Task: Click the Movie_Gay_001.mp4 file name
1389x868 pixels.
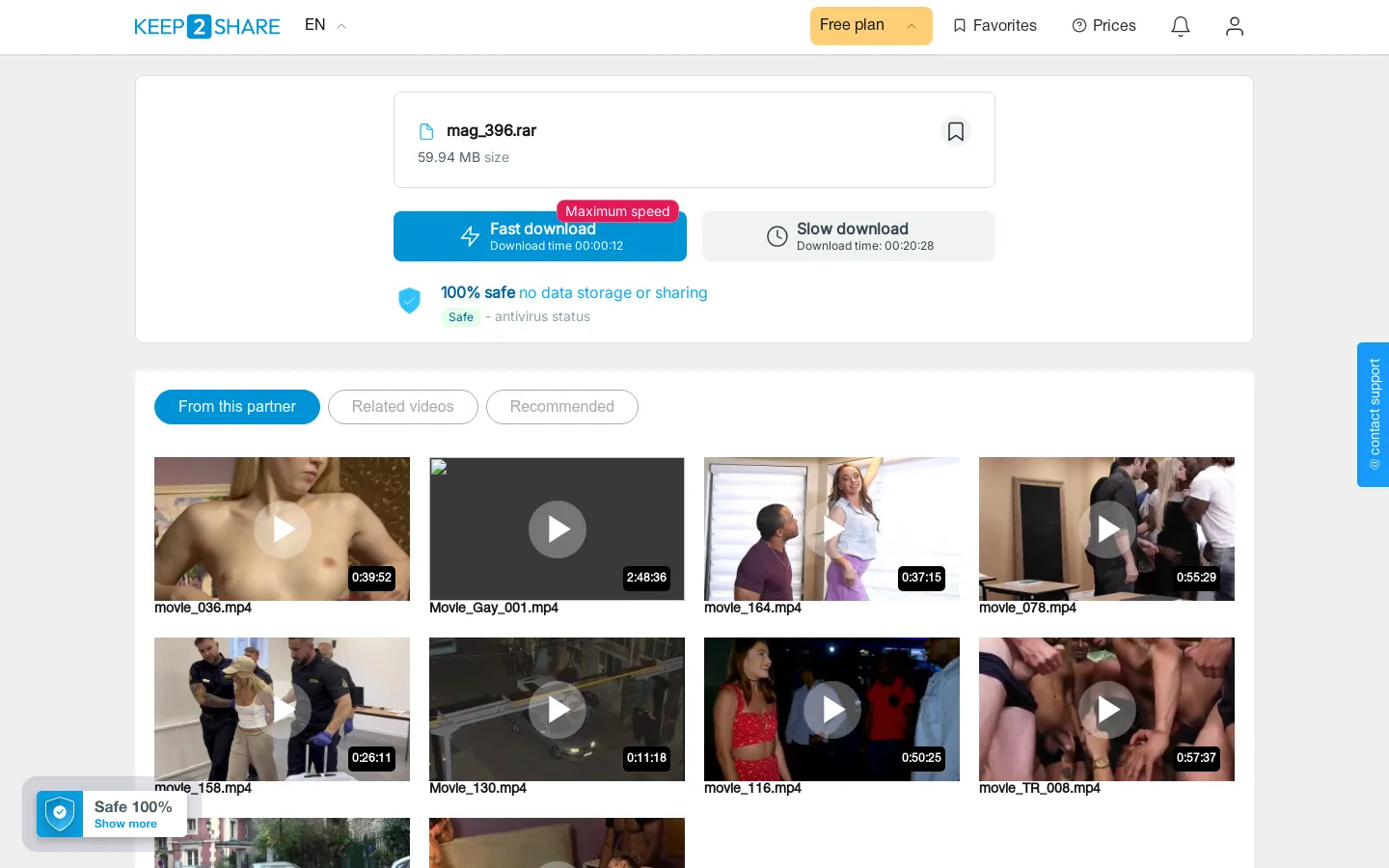Action: pyautogui.click(x=494, y=608)
